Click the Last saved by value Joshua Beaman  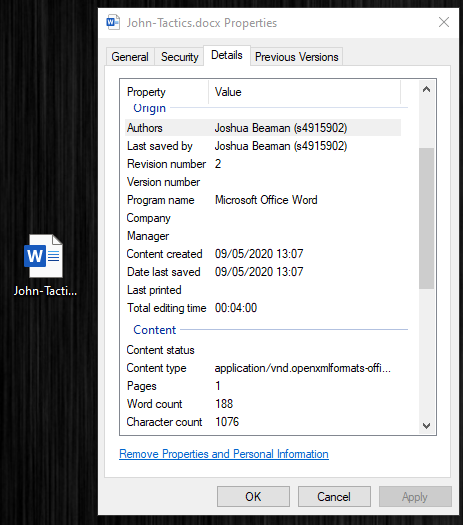(x=281, y=146)
